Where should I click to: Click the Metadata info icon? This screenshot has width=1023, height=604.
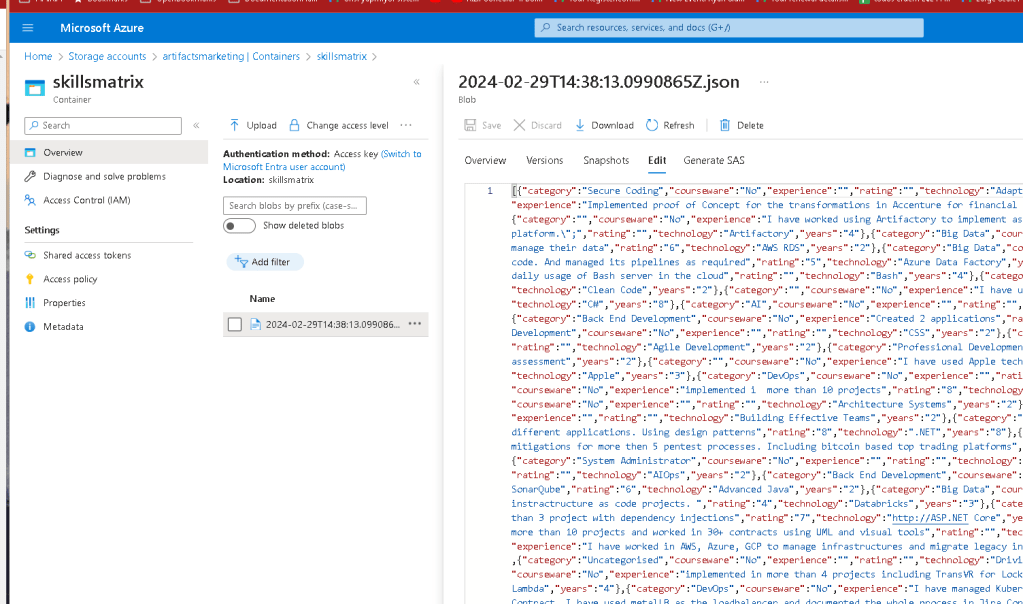30,327
